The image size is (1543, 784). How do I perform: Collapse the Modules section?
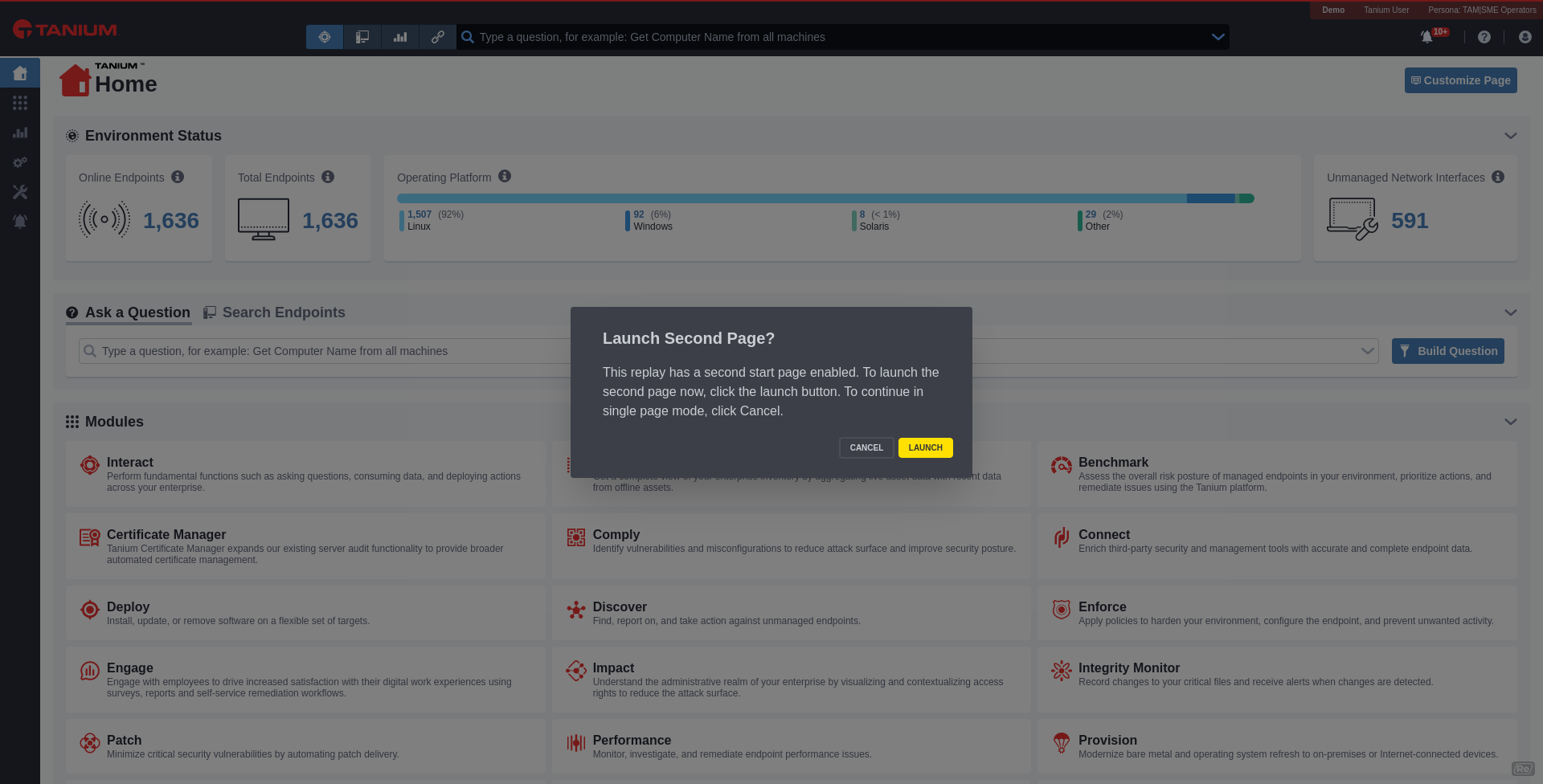(1510, 422)
